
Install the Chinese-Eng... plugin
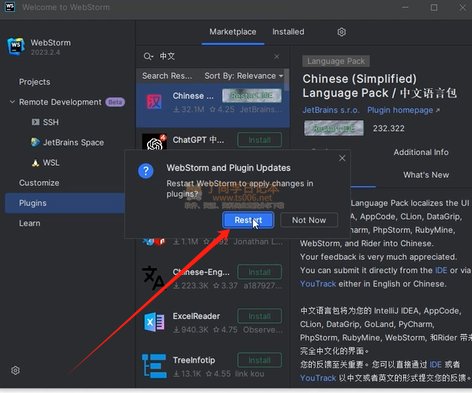259,272
